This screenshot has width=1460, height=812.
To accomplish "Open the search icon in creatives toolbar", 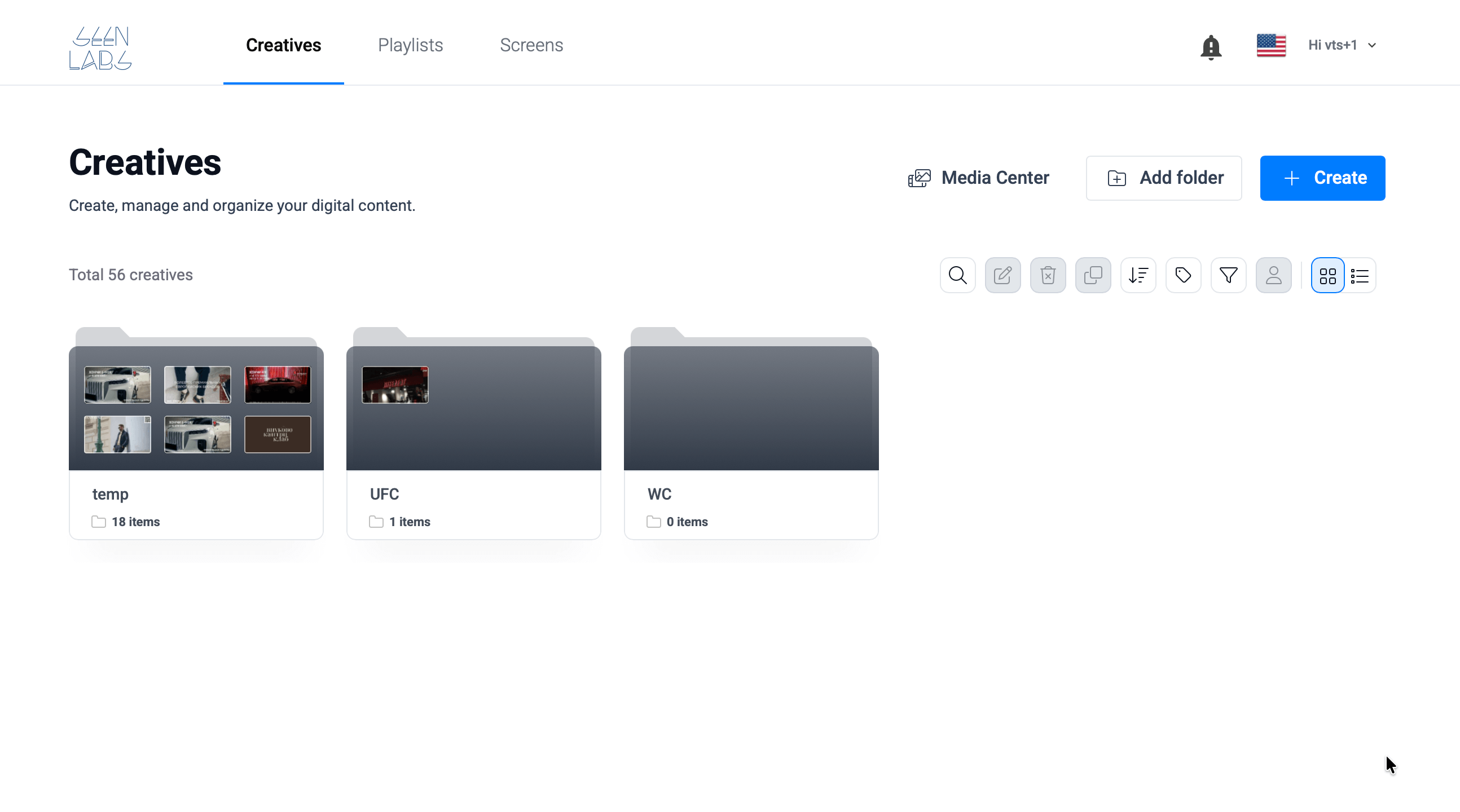I will pyautogui.click(x=957, y=275).
